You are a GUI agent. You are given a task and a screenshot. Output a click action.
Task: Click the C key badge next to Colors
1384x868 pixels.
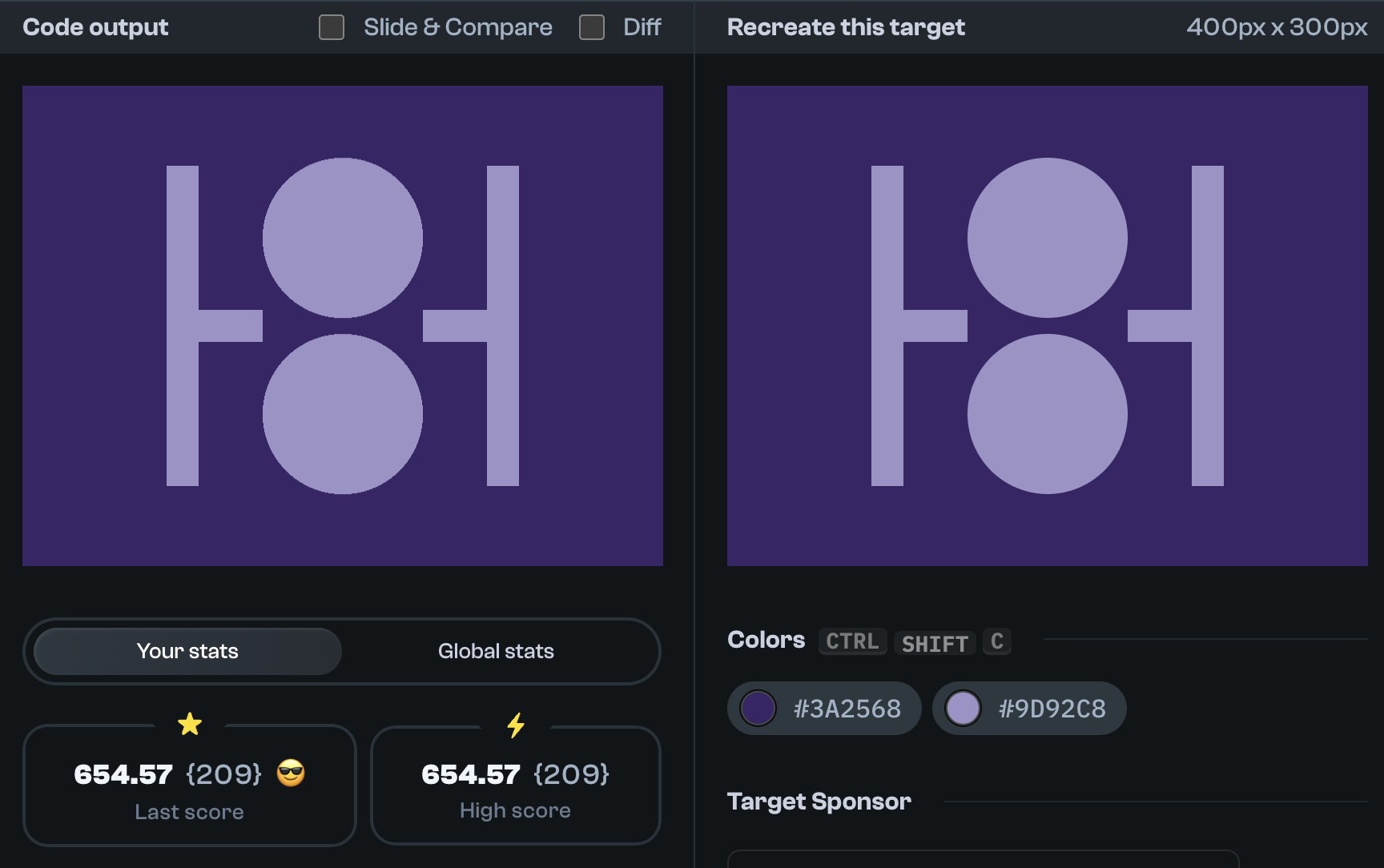(x=996, y=641)
